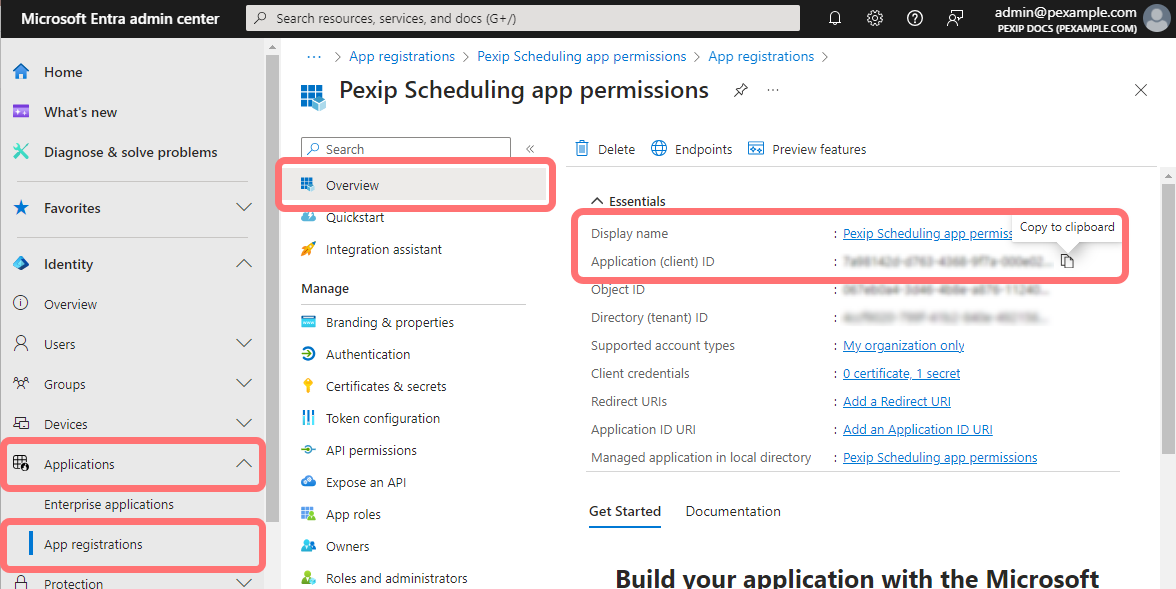Open the help menu icon
This screenshot has width=1176, height=589.
[x=914, y=17]
